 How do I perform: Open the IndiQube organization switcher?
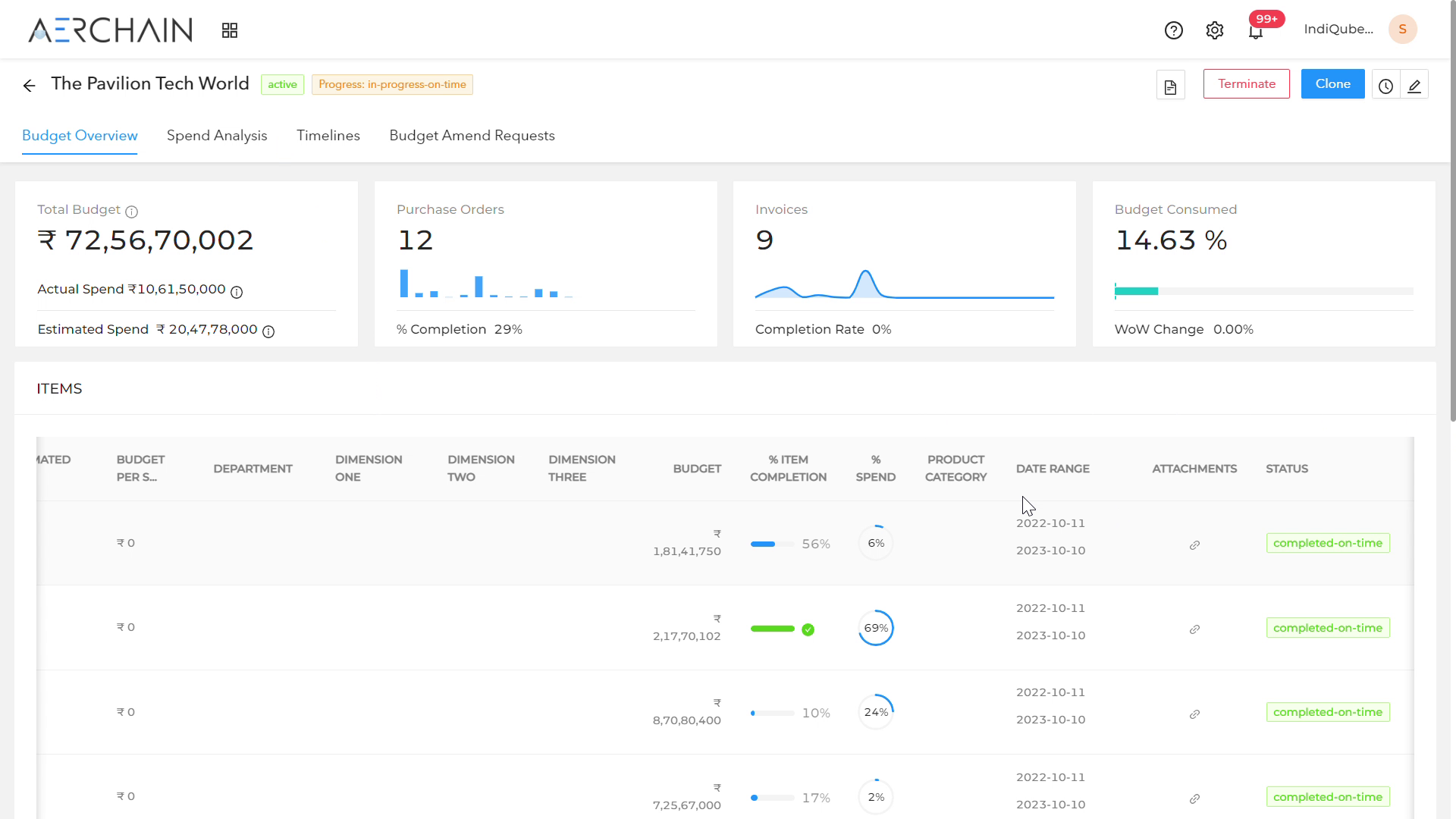1338,30
